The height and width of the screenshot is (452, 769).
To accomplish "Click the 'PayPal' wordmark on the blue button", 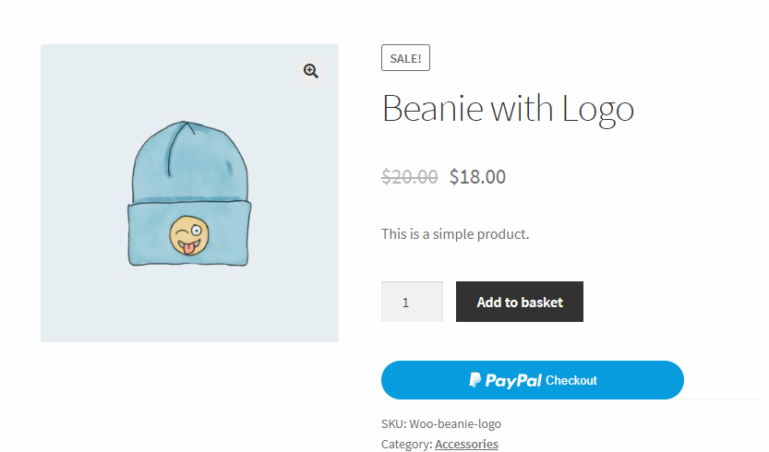I will [x=513, y=380].
